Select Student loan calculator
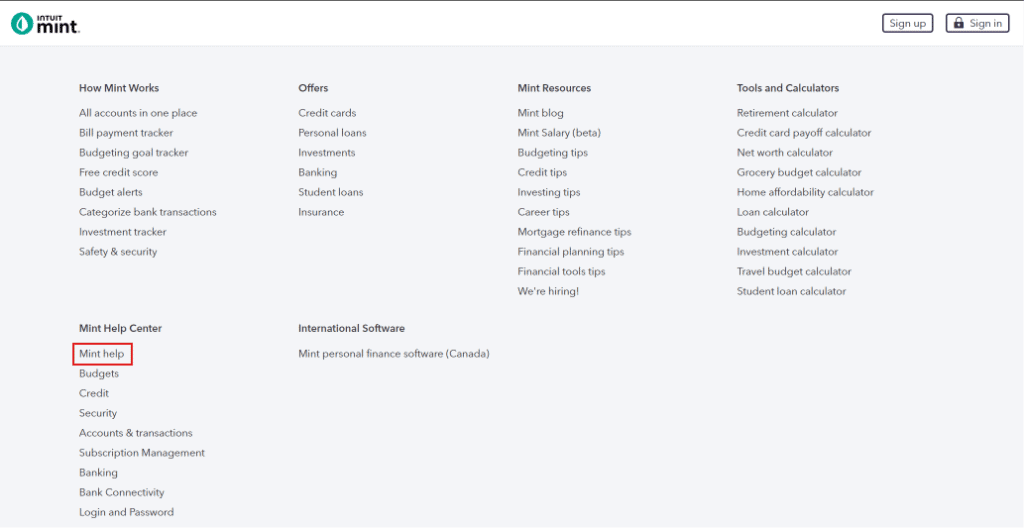 coord(791,292)
